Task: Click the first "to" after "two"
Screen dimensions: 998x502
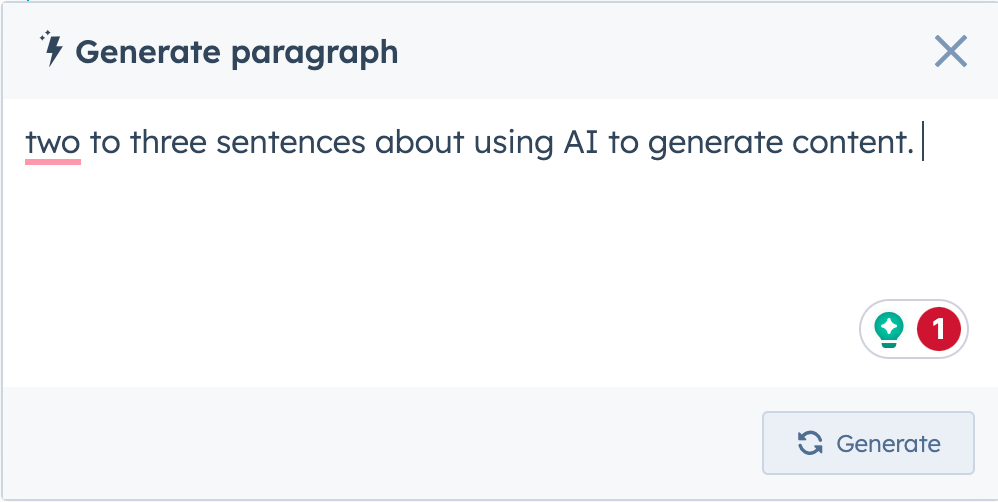Action: (105, 144)
